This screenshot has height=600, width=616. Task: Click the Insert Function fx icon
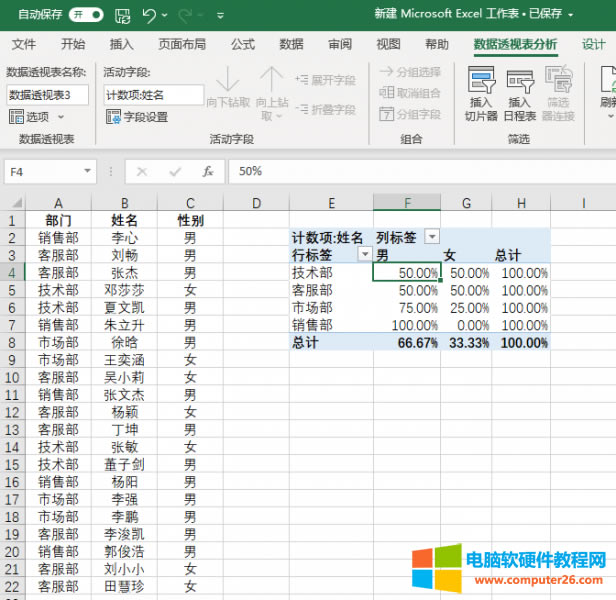(x=208, y=171)
